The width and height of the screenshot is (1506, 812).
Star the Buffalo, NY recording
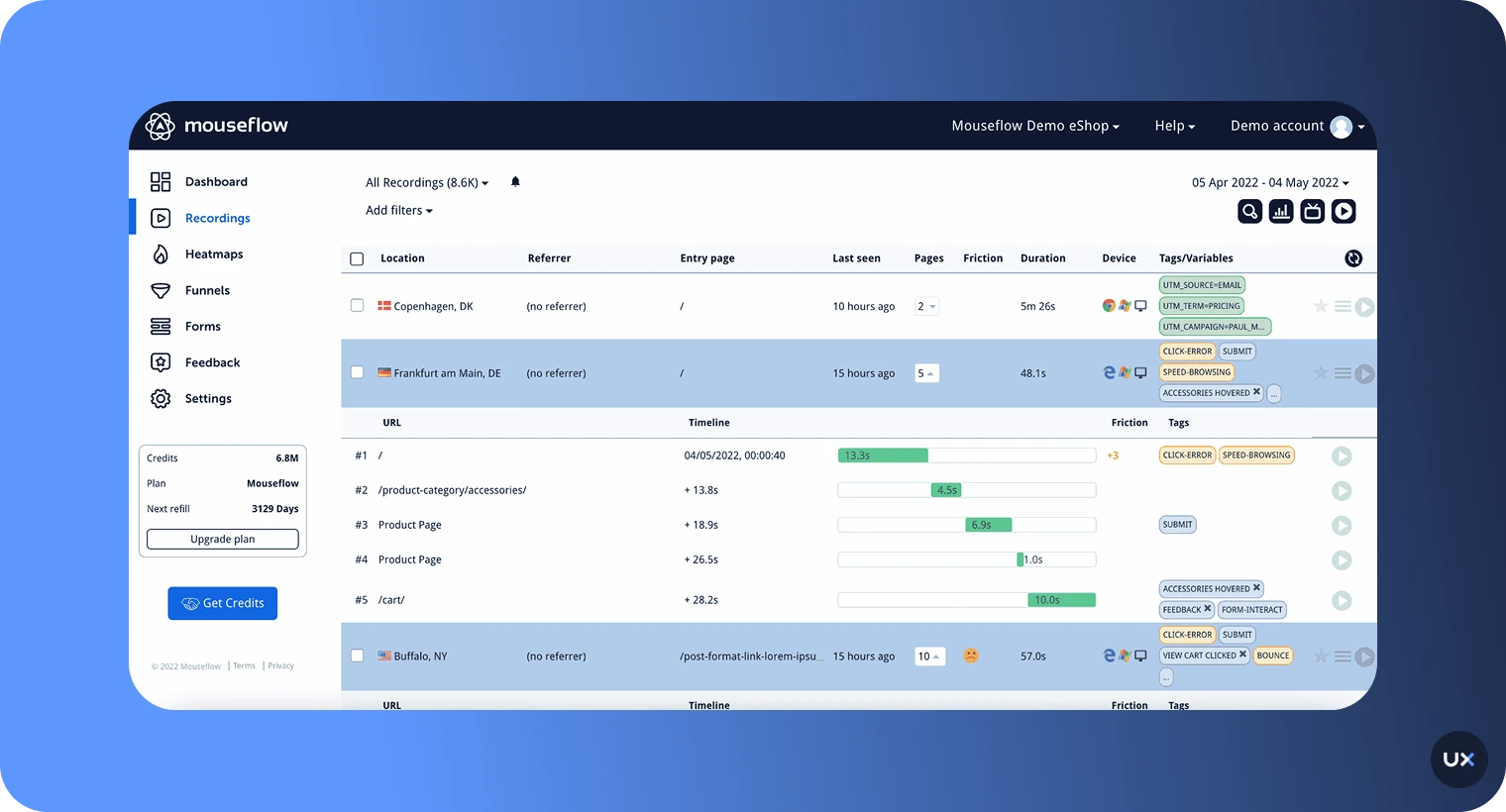1321,656
